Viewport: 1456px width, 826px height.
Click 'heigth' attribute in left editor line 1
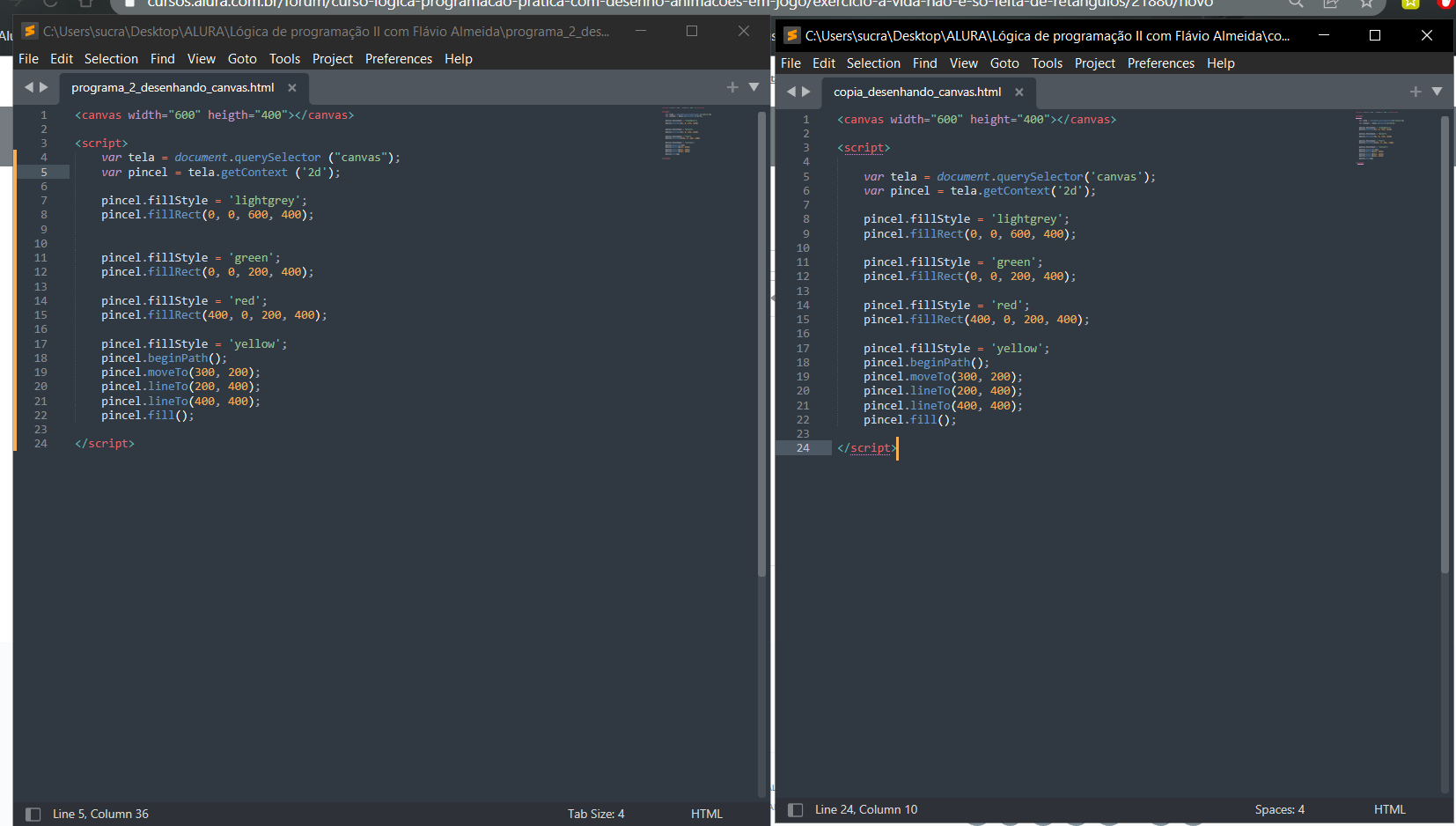point(228,115)
